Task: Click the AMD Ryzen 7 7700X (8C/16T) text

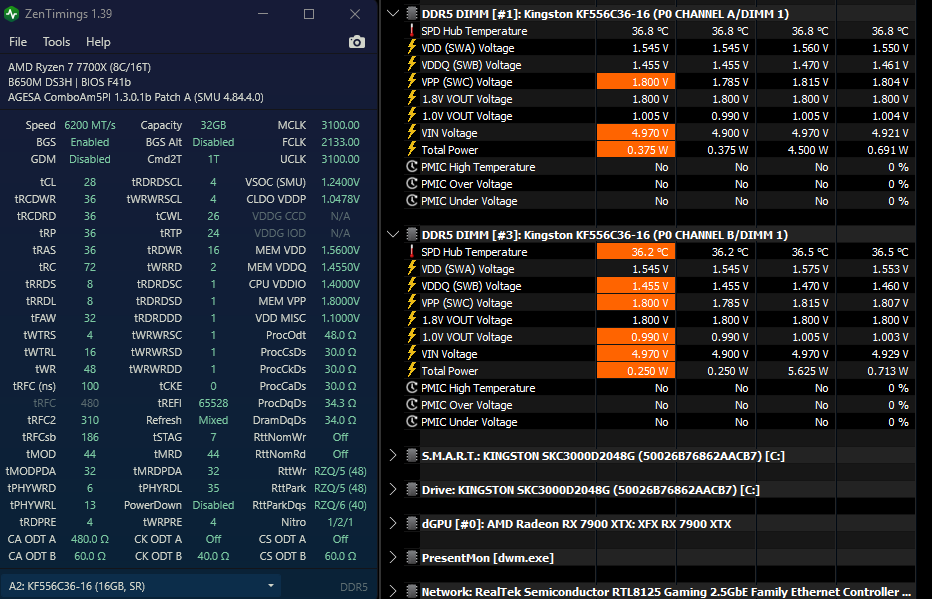Action: click(79, 67)
